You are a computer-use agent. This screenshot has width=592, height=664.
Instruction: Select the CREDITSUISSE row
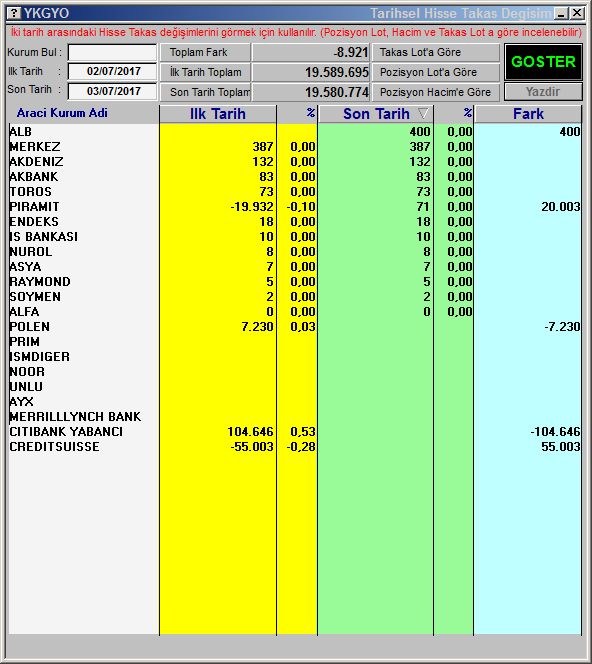295,447
